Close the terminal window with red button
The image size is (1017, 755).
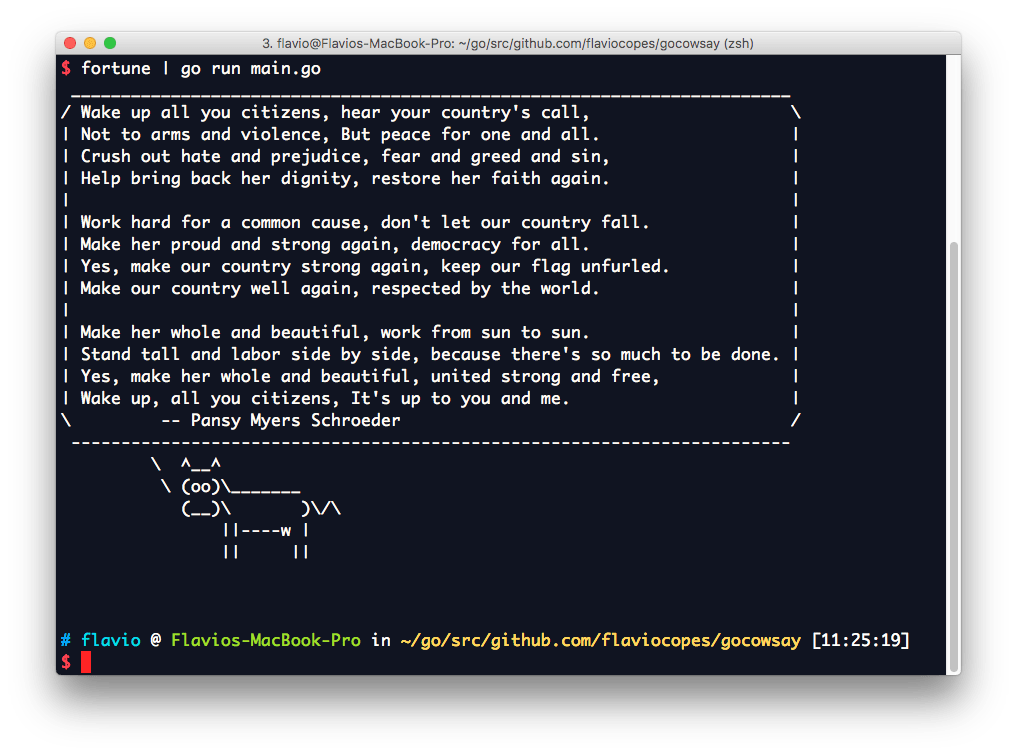coord(70,43)
